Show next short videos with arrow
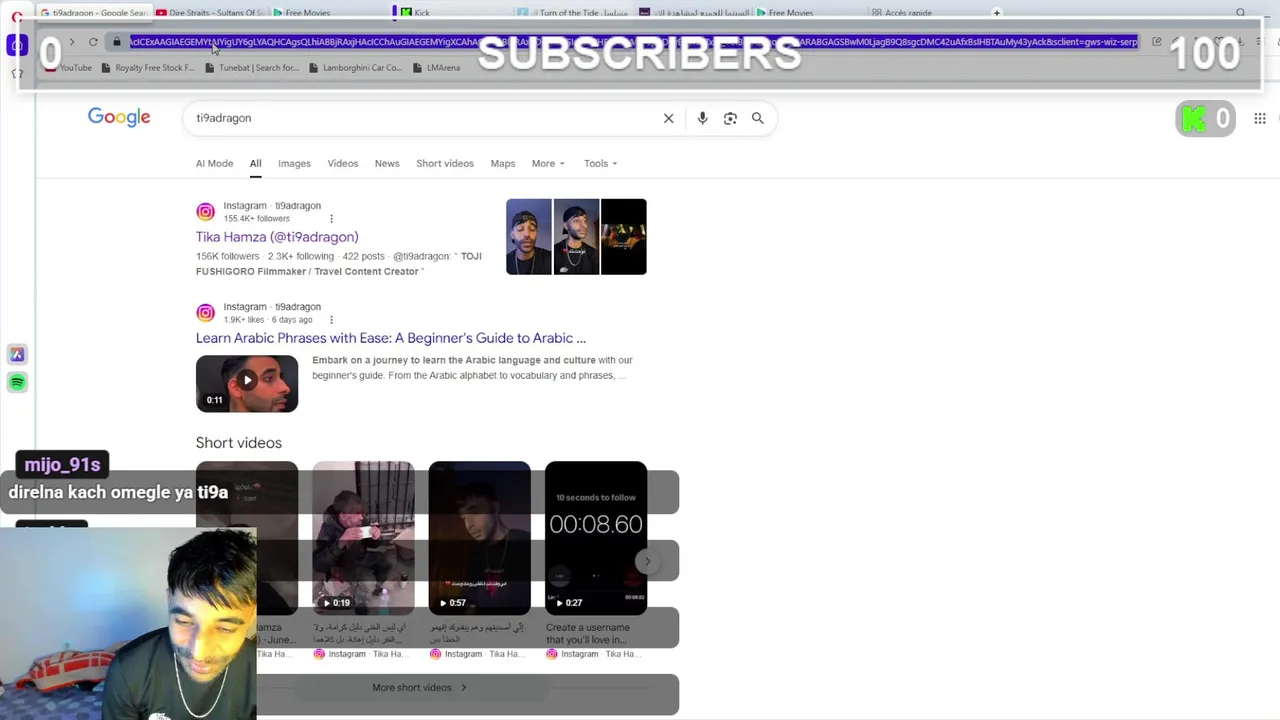 647,561
